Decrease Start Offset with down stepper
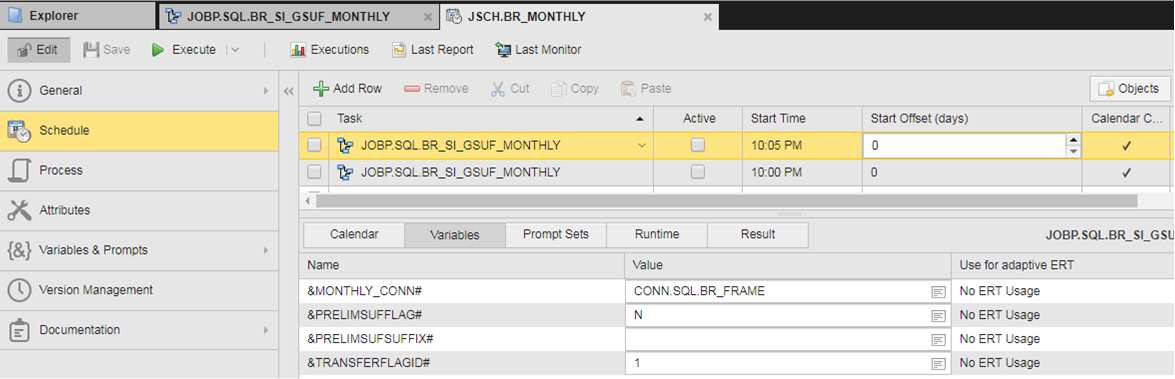Viewport: 1175px width, 379px height. pos(1074,151)
